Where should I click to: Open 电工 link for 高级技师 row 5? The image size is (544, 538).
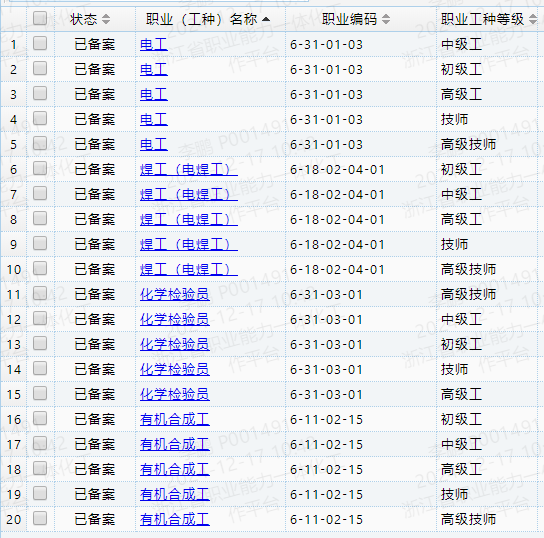coord(154,145)
